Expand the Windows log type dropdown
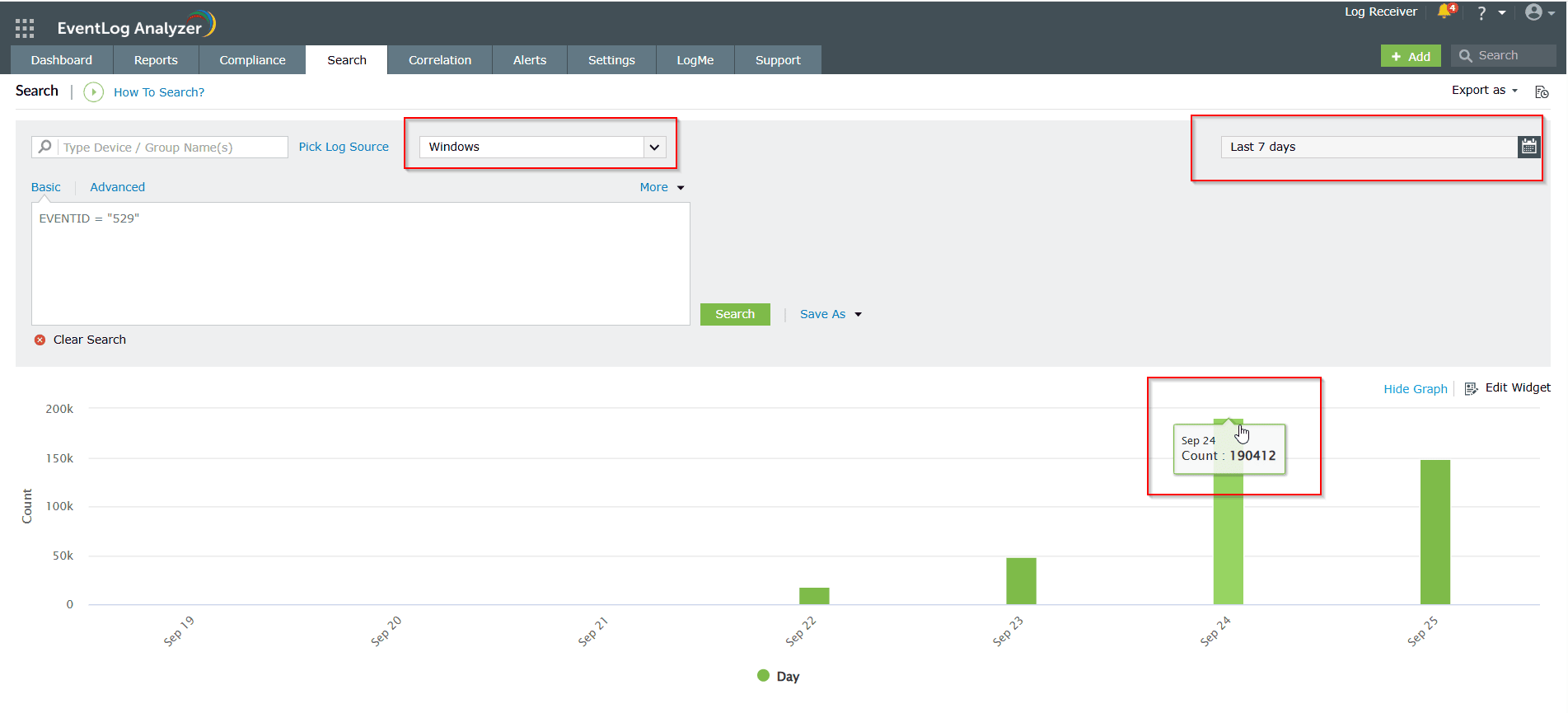 coord(654,148)
